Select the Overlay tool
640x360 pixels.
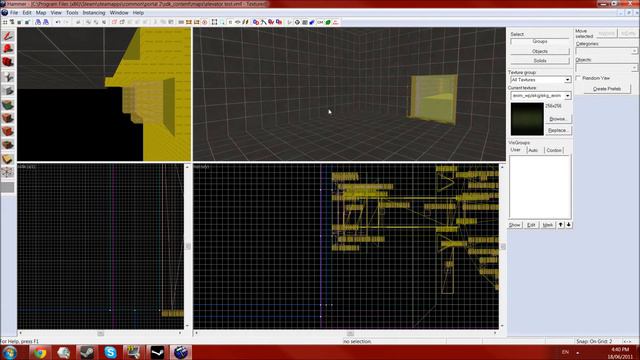click(x=8, y=144)
